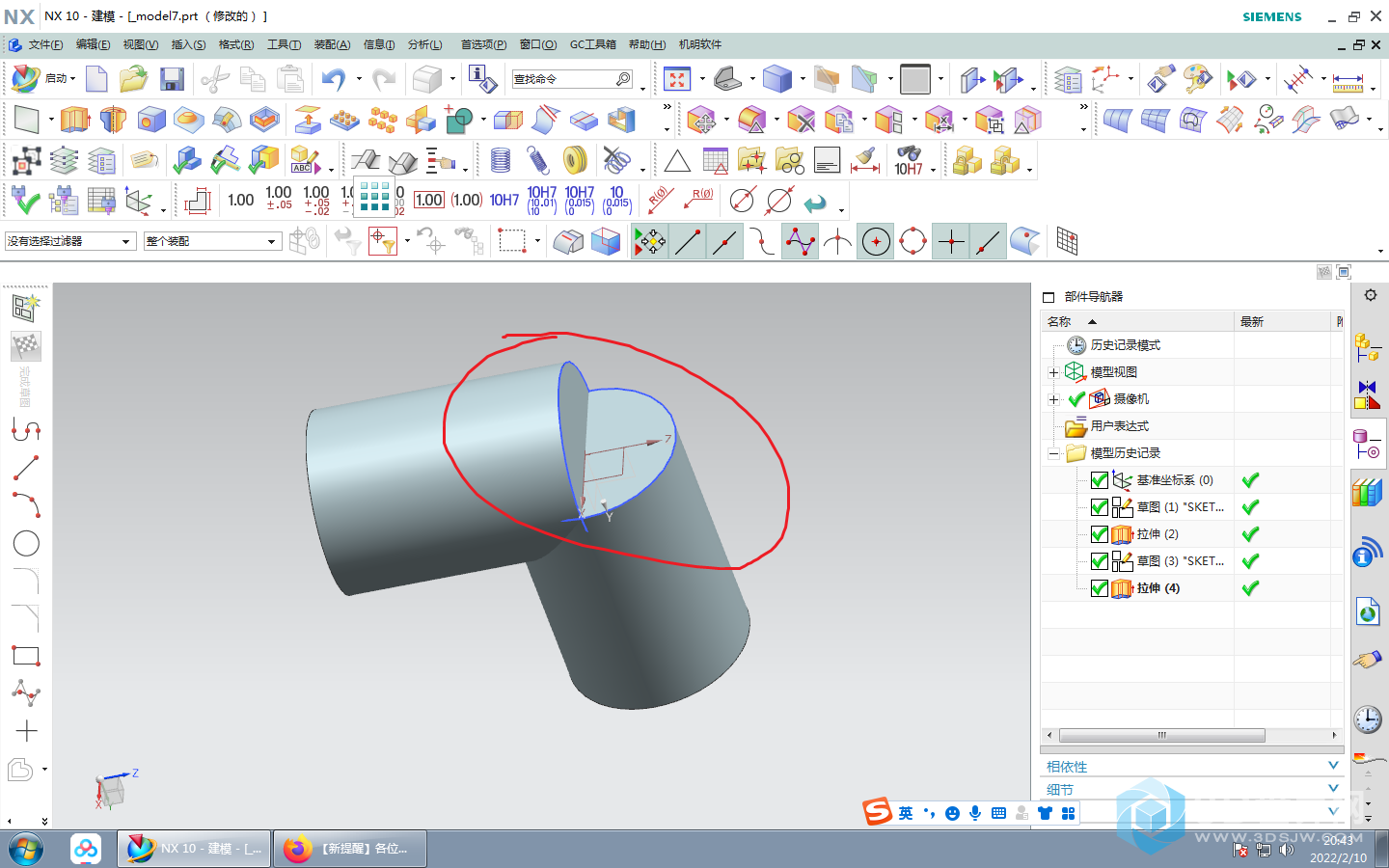Select the sketch Circle tool
Screen dimensions: 1389x868
pyautogui.click(x=26, y=543)
